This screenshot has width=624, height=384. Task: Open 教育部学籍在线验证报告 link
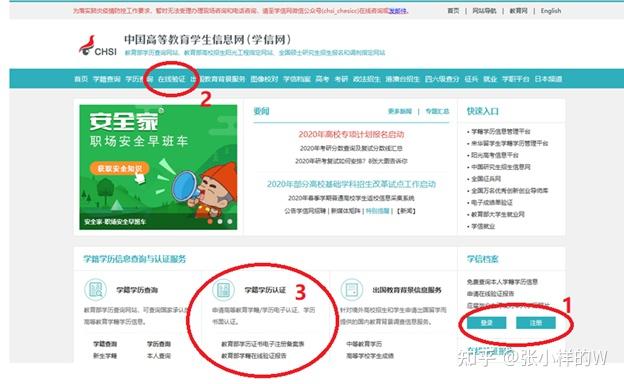pos(254,356)
